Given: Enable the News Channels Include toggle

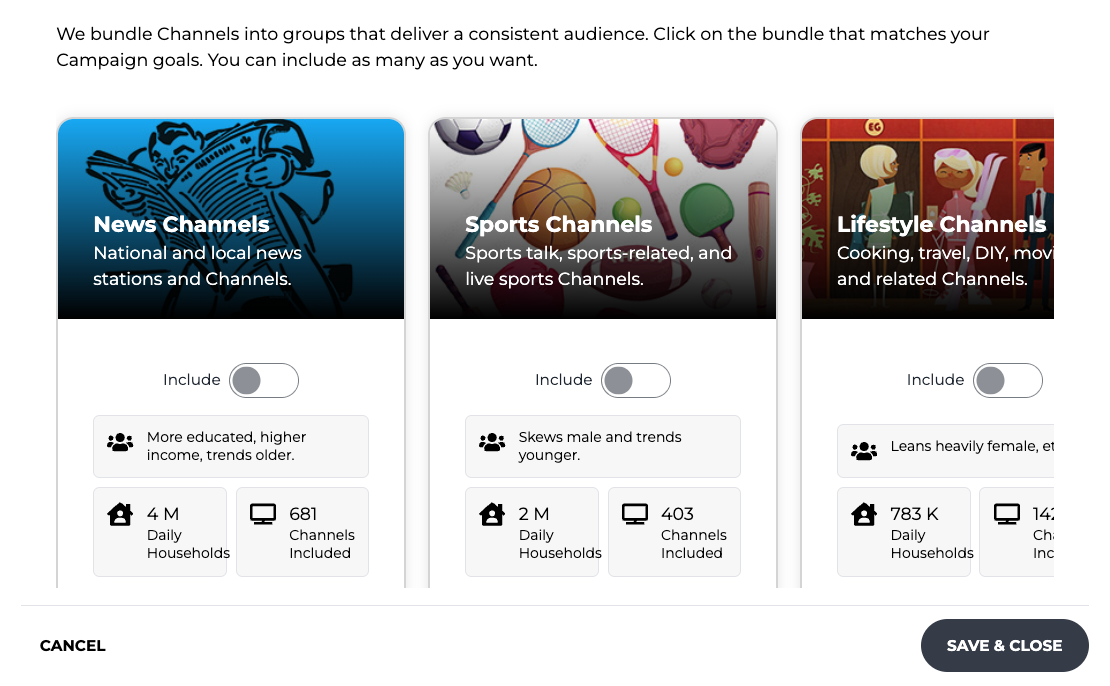Looking at the screenshot, I should pos(264,381).
